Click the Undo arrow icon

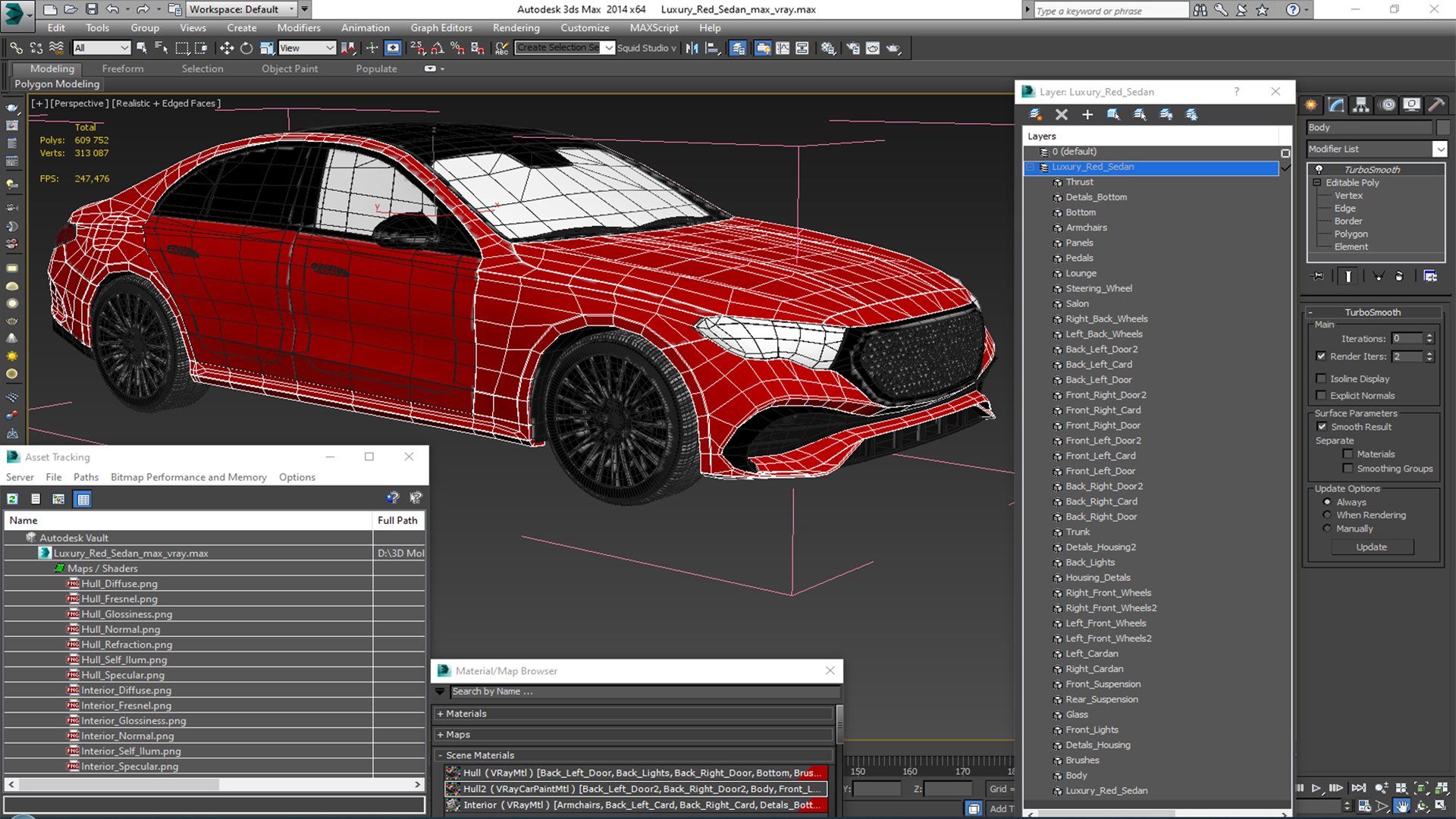pos(112,9)
